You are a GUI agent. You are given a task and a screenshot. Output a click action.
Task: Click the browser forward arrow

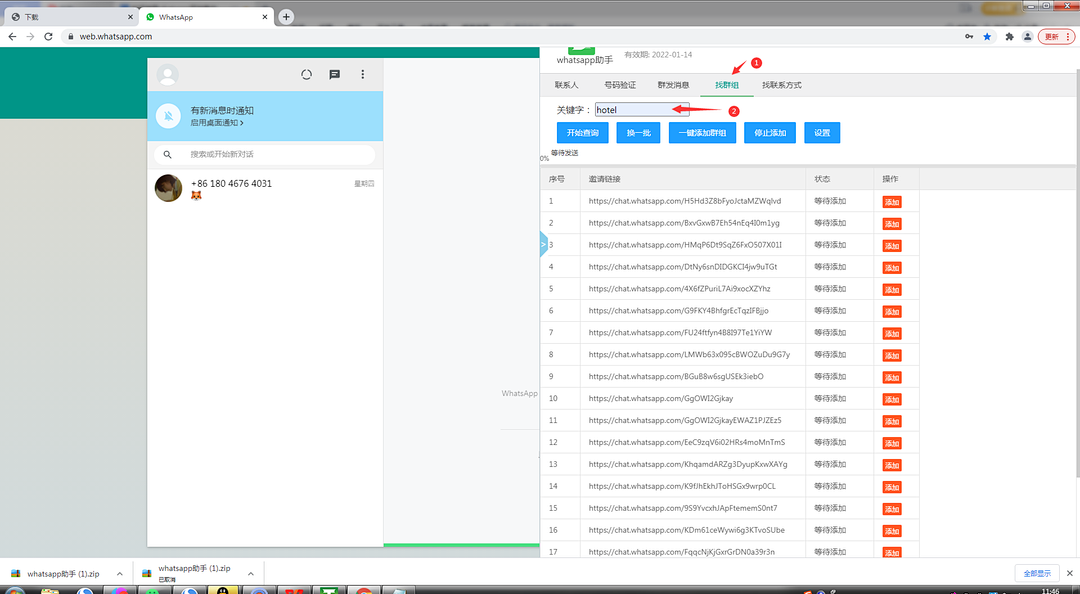pos(30,37)
